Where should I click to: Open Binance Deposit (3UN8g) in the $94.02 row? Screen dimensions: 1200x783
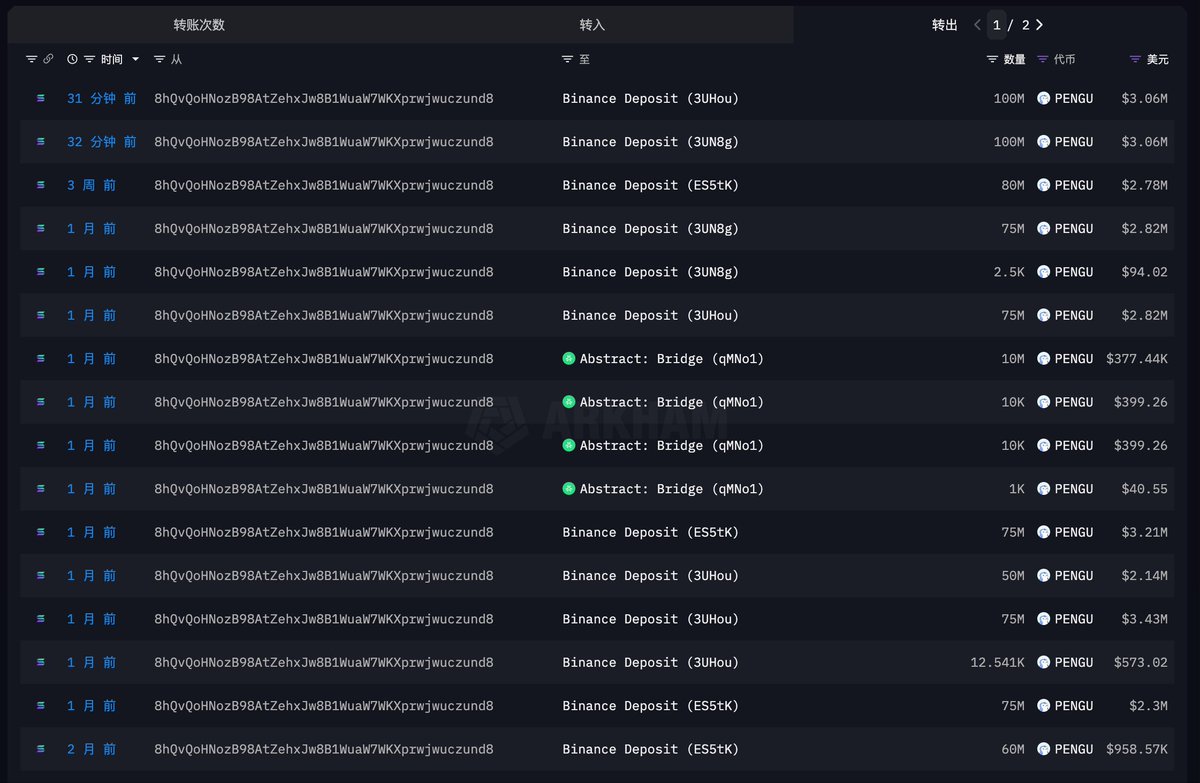pyautogui.click(x=651, y=272)
